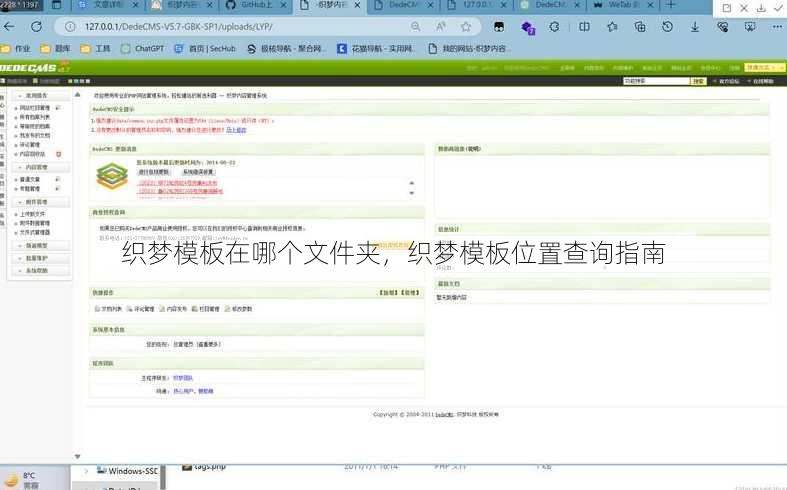Switch to the 127.0.0 browser tab

(x=476, y=5)
